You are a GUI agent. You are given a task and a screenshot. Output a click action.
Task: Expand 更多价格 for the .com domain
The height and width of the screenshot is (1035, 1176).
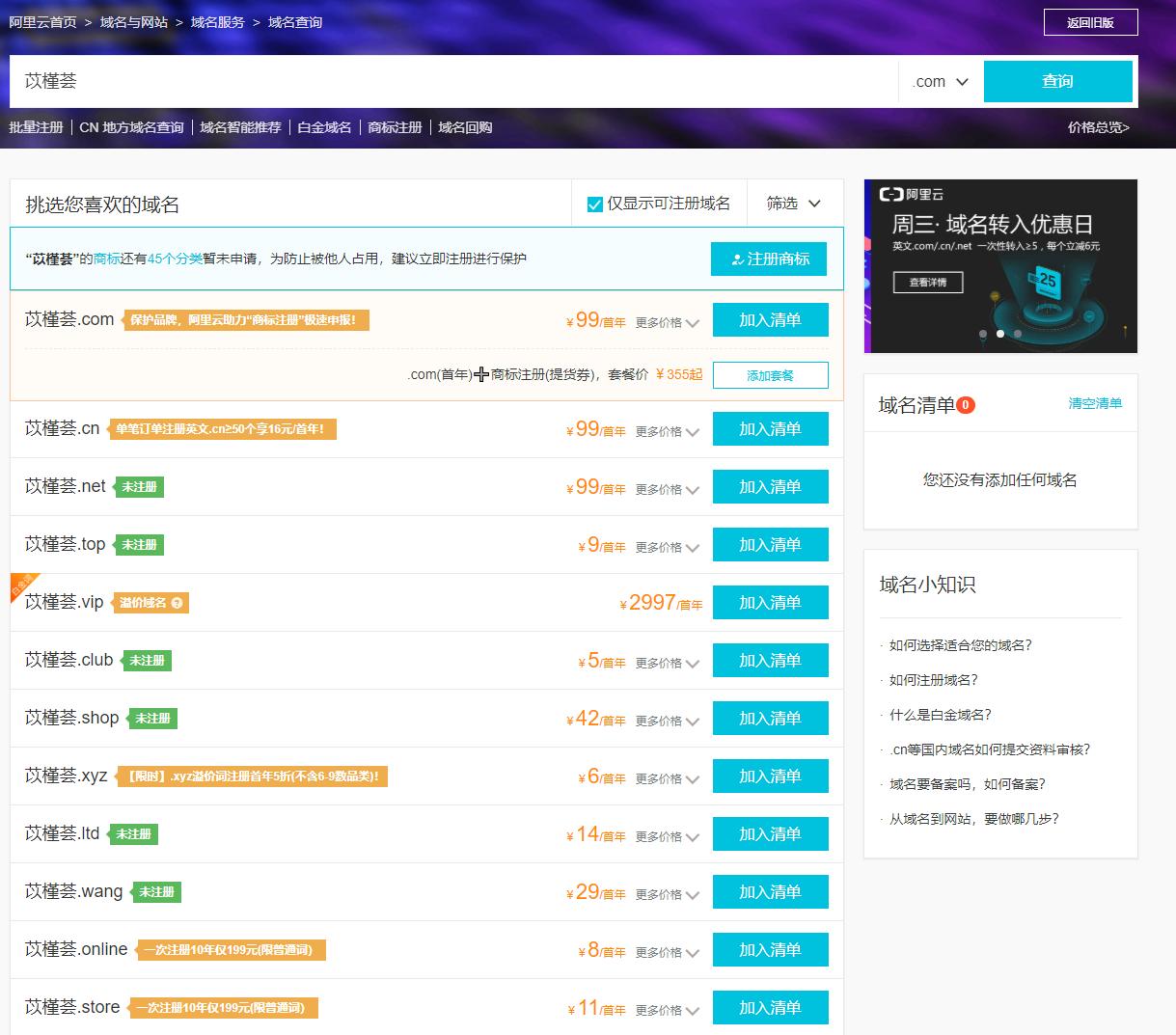tap(667, 323)
